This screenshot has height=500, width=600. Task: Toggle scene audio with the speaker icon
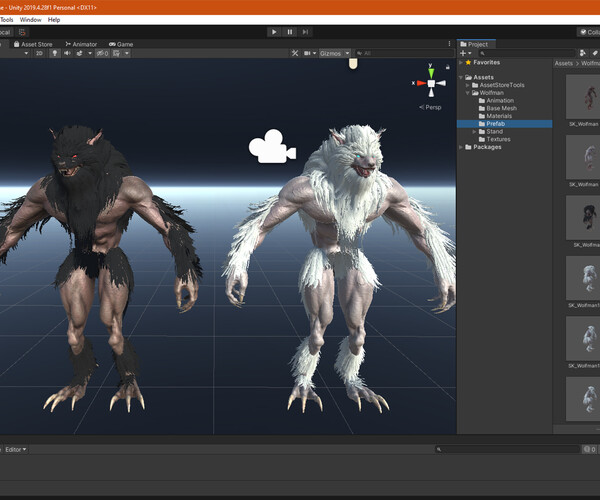pyautogui.click(x=67, y=53)
